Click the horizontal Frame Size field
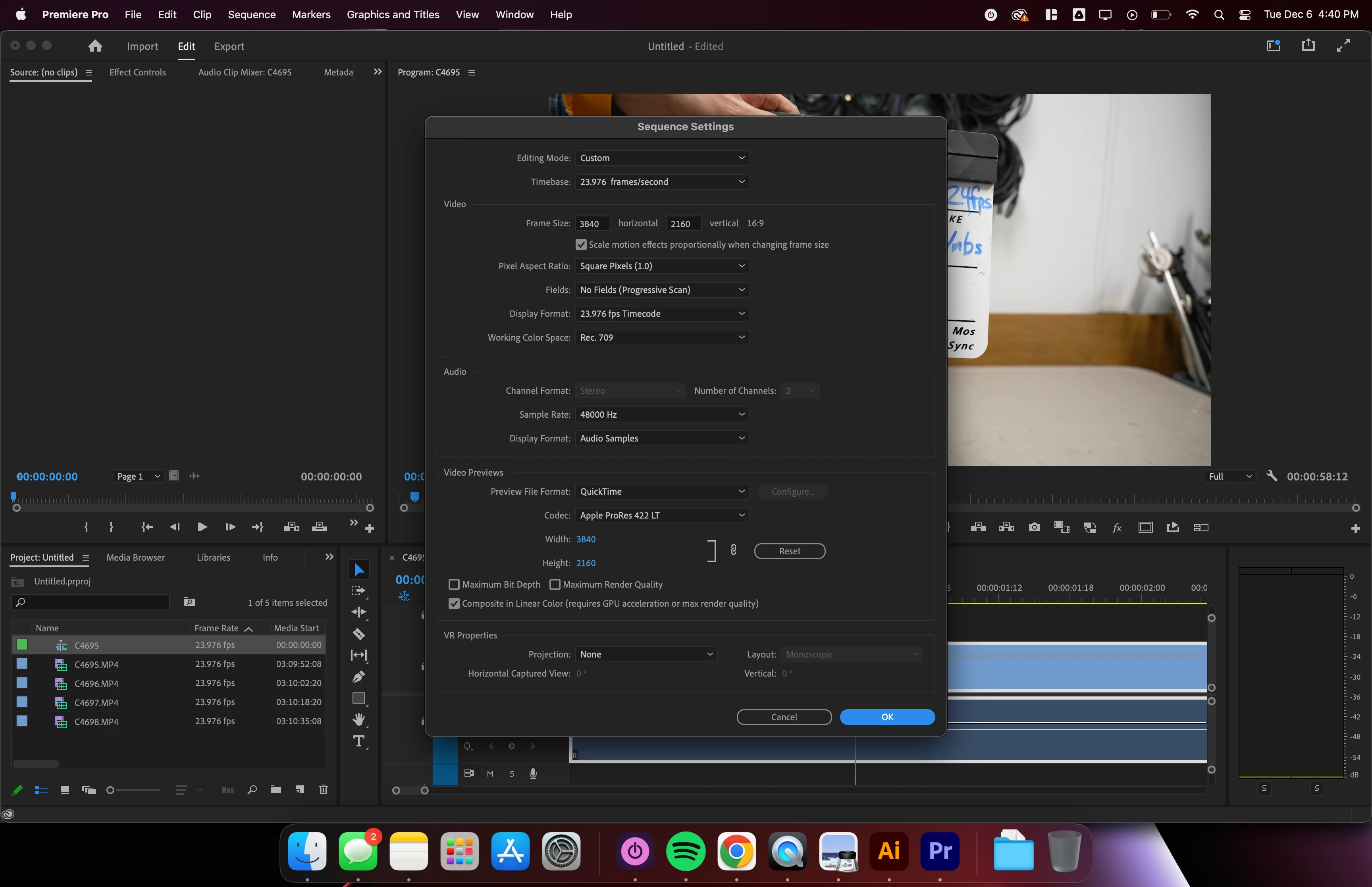The image size is (1372, 887). click(591, 224)
